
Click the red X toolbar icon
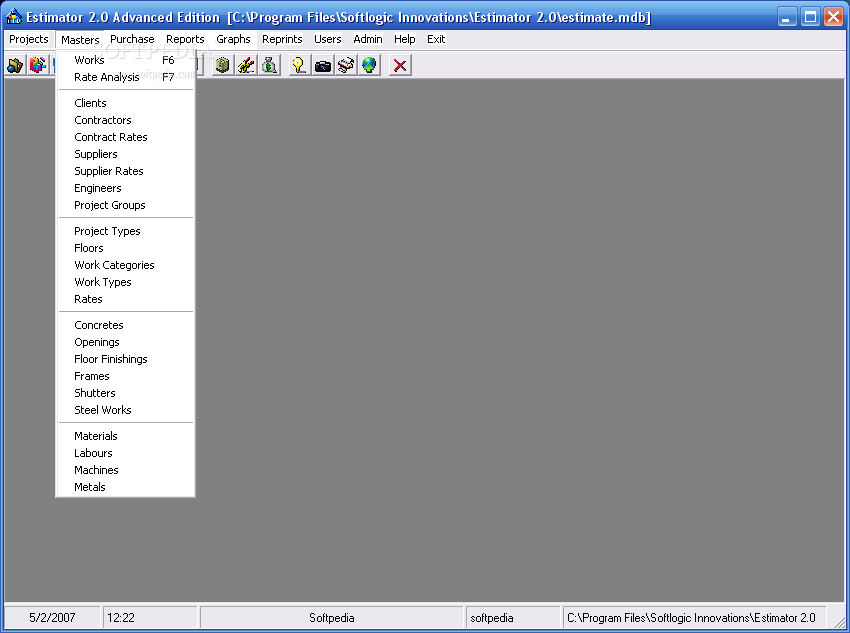[400, 65]
